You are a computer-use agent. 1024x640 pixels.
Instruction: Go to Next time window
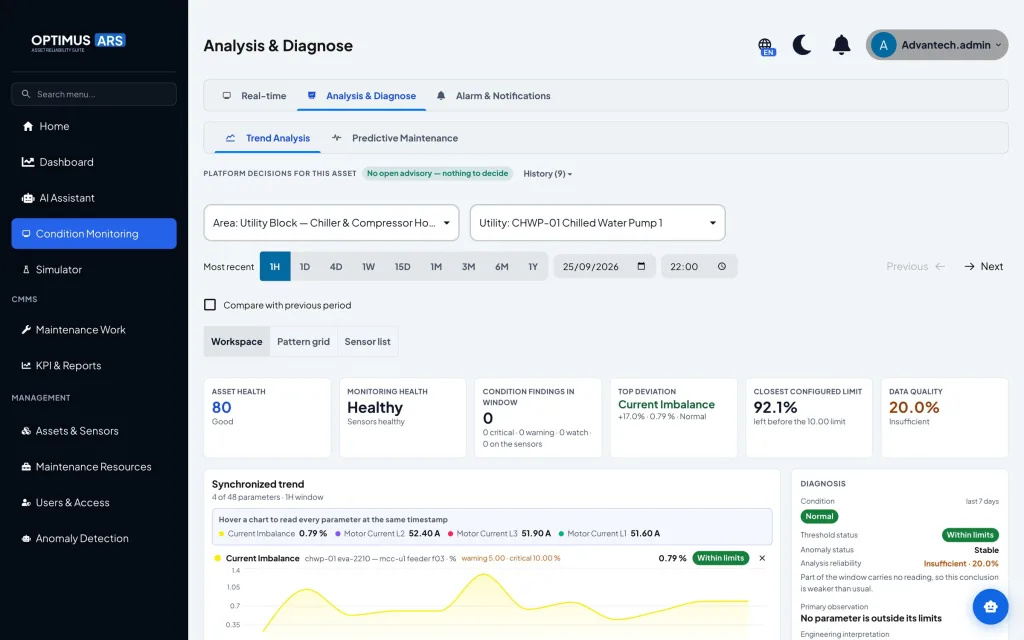(984, 266)
